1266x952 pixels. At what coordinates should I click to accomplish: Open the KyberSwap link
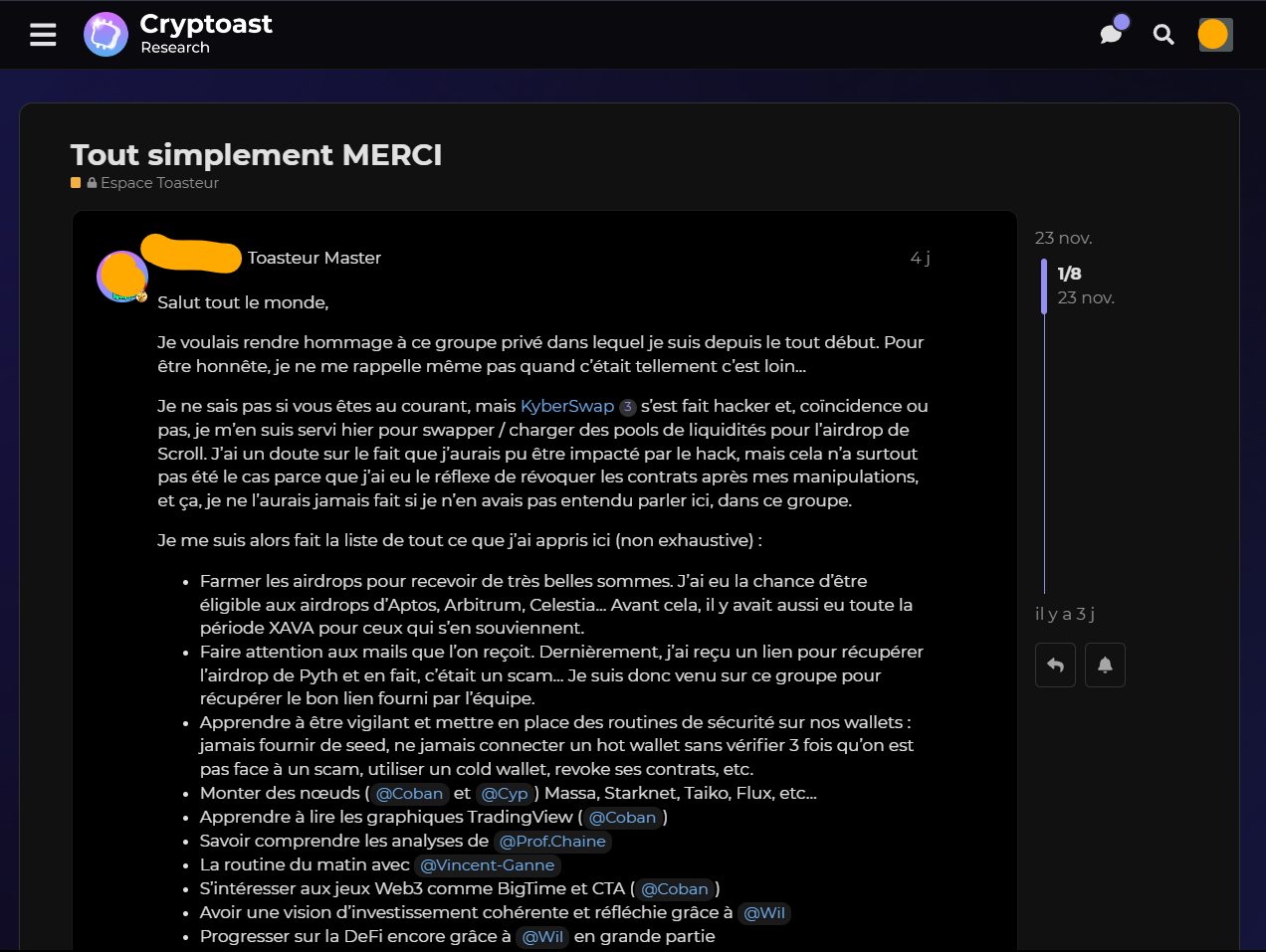pos(566,406)
